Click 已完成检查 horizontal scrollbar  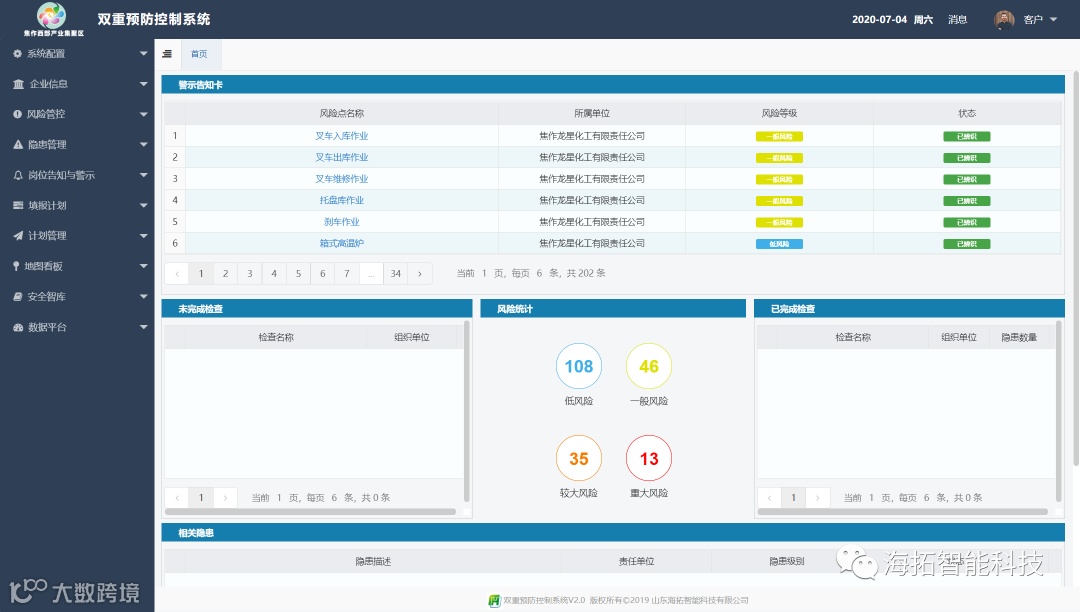[902, 511]
